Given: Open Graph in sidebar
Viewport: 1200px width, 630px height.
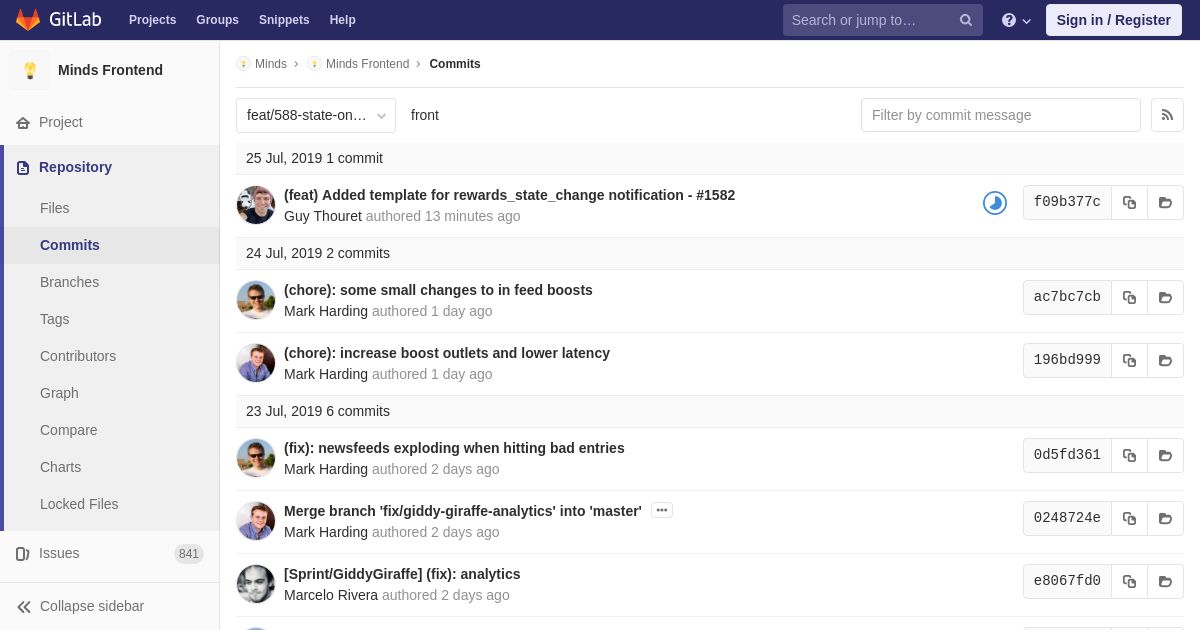Looking at the screenshot, I should [x=59, y=393].
